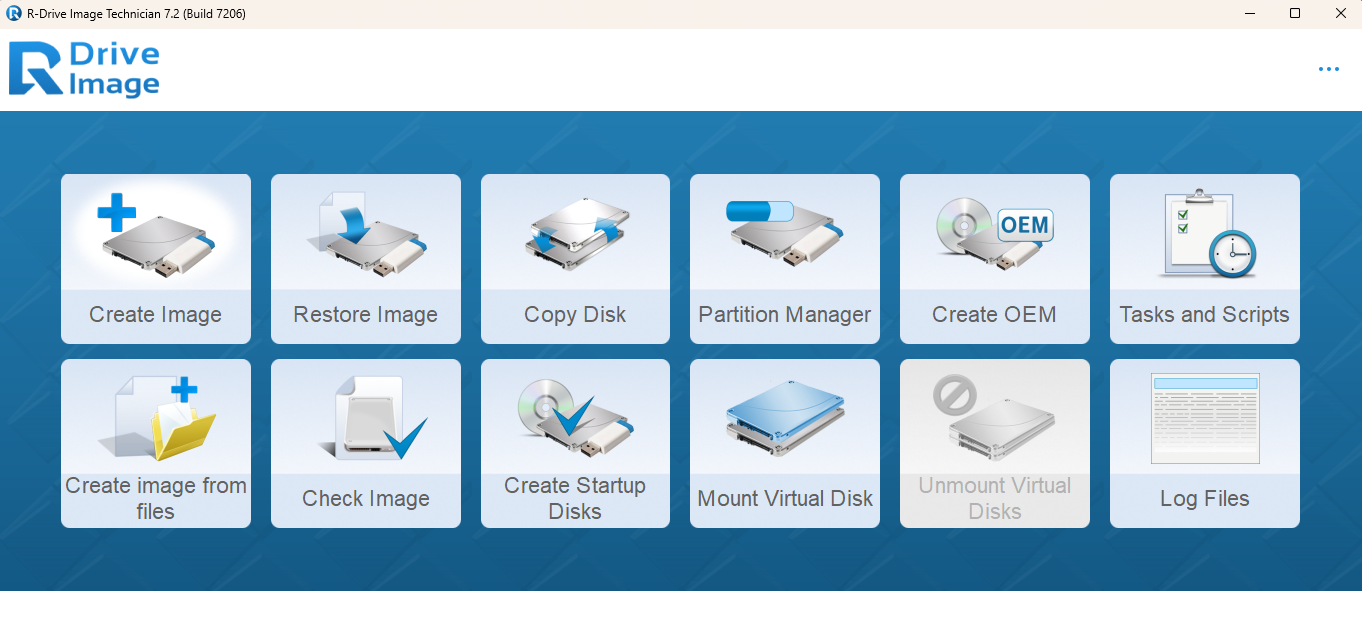
Task: Run the Check Image tool
Action: [x=366, y=443]
